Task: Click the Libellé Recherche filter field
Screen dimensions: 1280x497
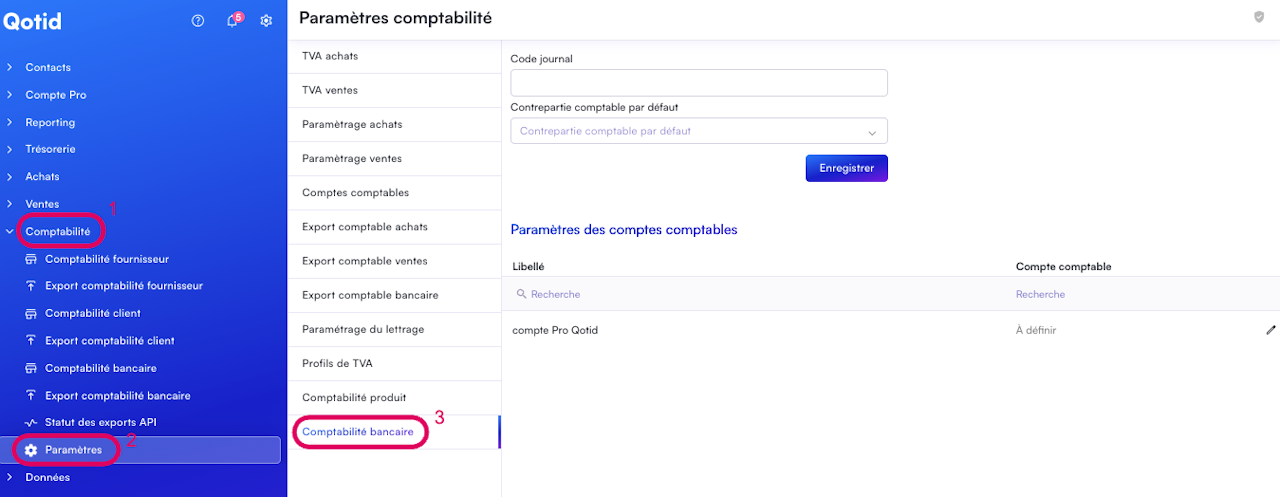Action: pos(700,294)
